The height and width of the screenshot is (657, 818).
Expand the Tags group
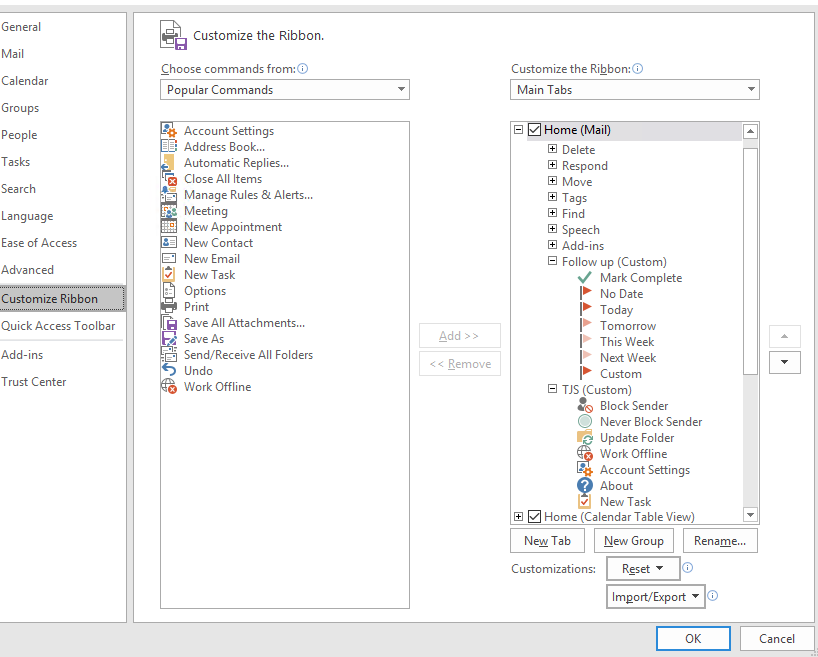click(x=552, y=197)
